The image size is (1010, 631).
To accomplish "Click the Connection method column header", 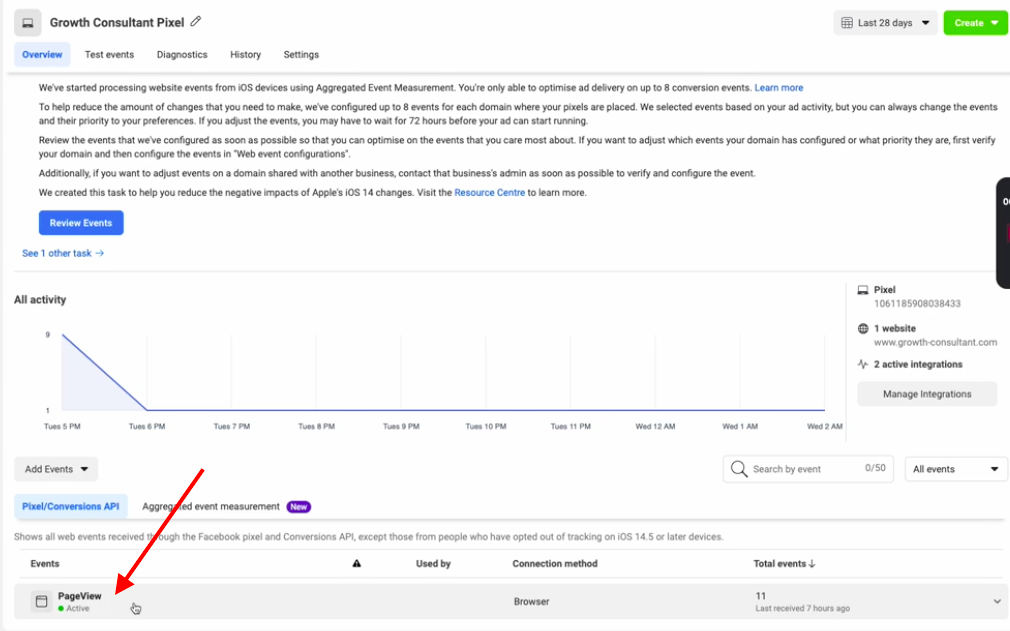I will pos(555,563).
